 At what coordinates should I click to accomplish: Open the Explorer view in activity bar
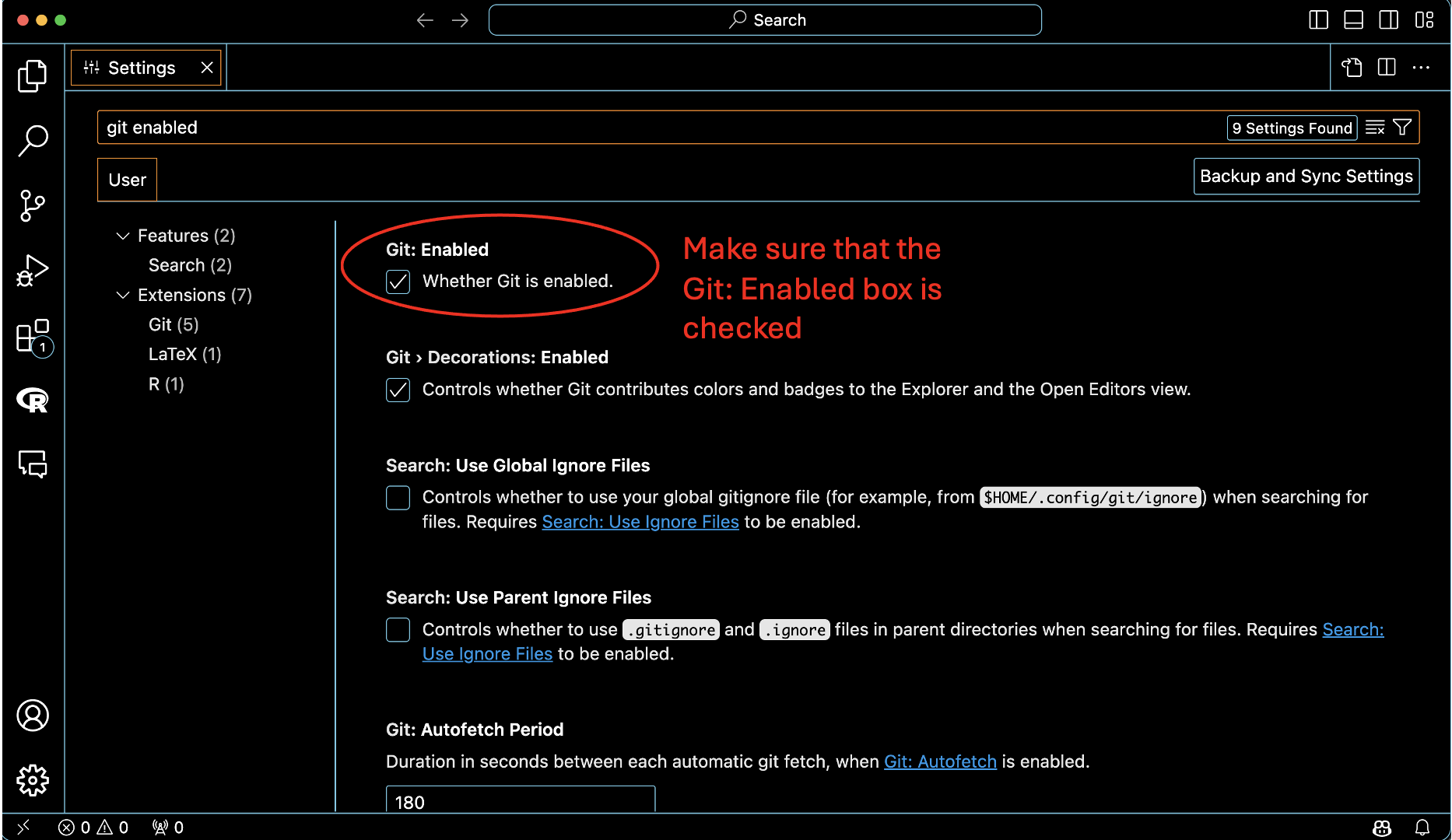pyautogui.click(x=33, y=75)
